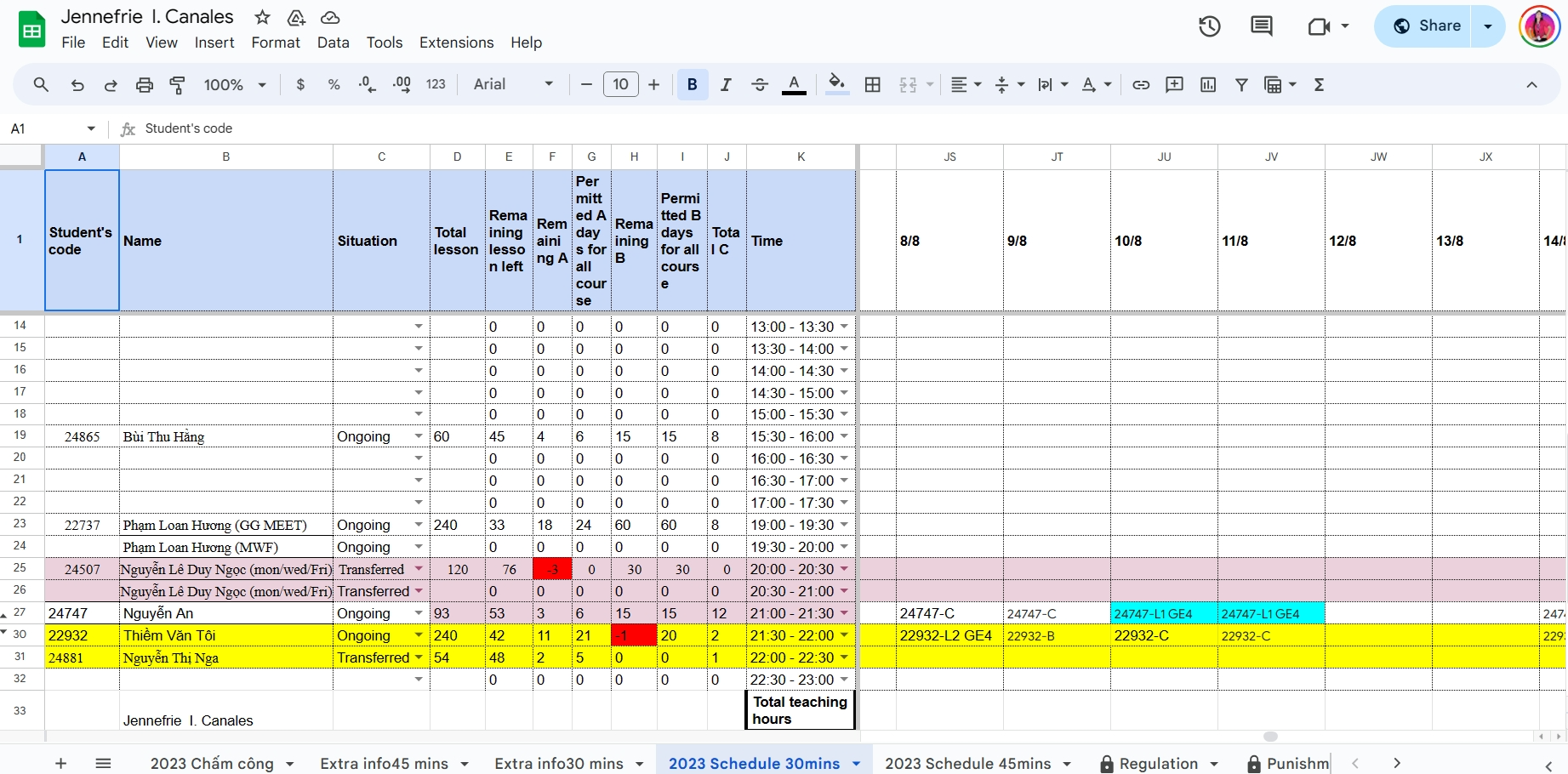Click the create filter funnel icon
This screenshot has height=774, width=1568.
1241,85
